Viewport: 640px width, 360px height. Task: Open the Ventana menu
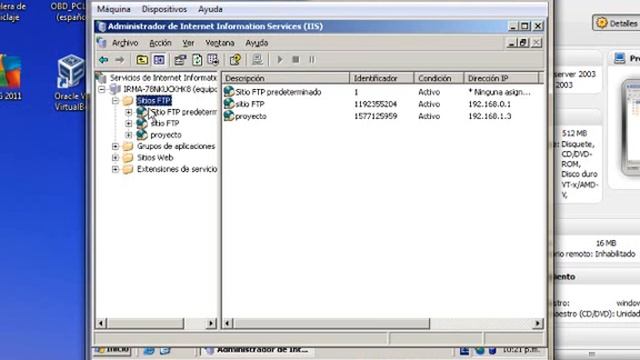click(220, 43)
